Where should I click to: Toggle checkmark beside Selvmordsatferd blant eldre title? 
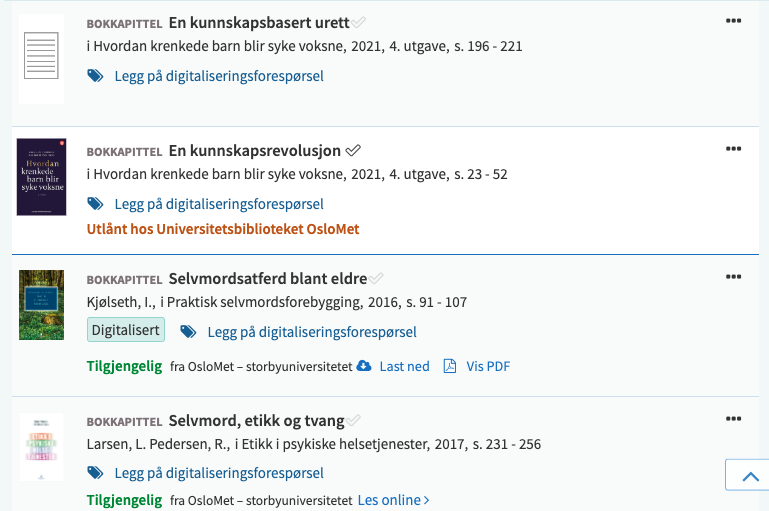click(376, 278)
